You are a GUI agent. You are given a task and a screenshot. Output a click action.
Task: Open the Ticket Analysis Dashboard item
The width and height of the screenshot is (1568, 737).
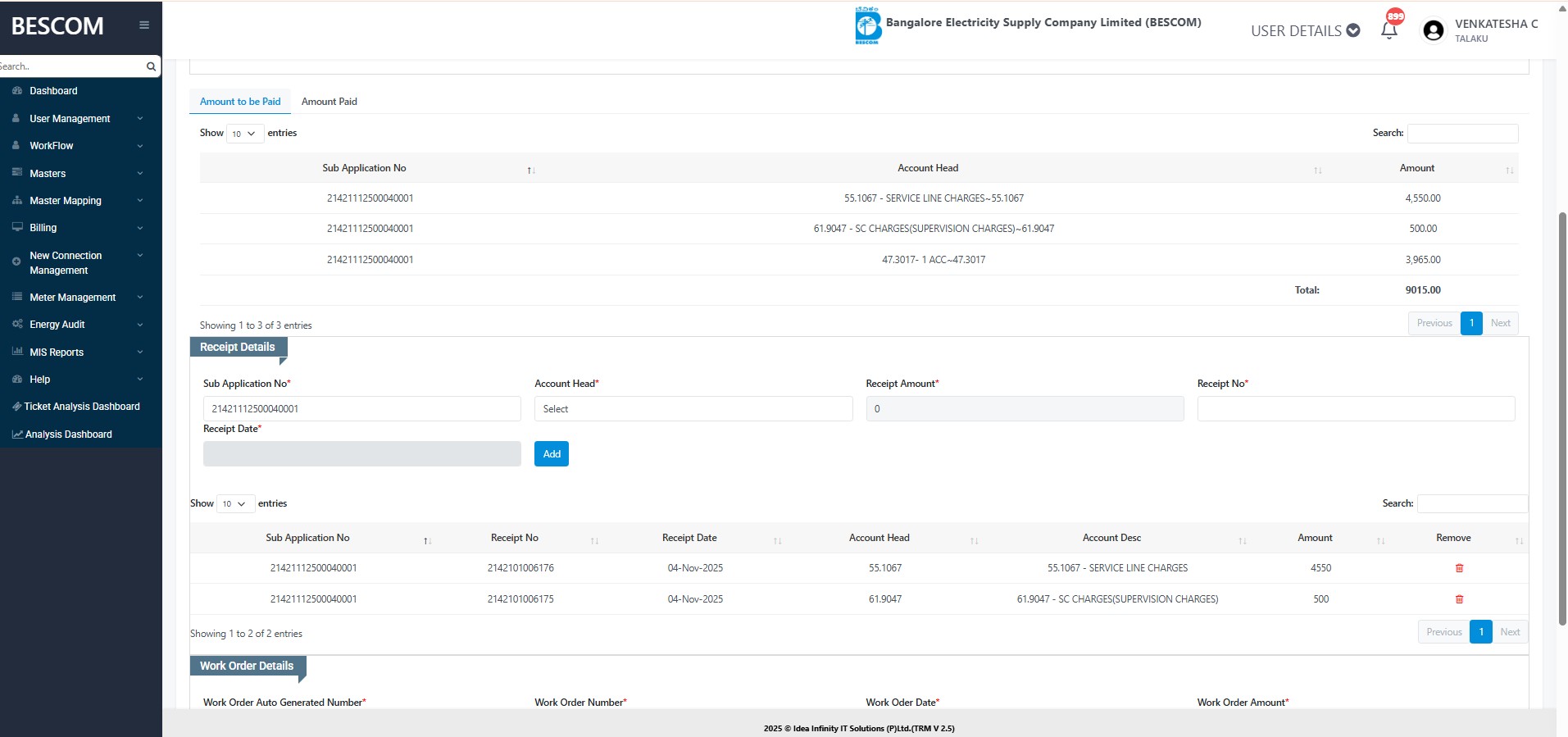click(x=80, y=407)
